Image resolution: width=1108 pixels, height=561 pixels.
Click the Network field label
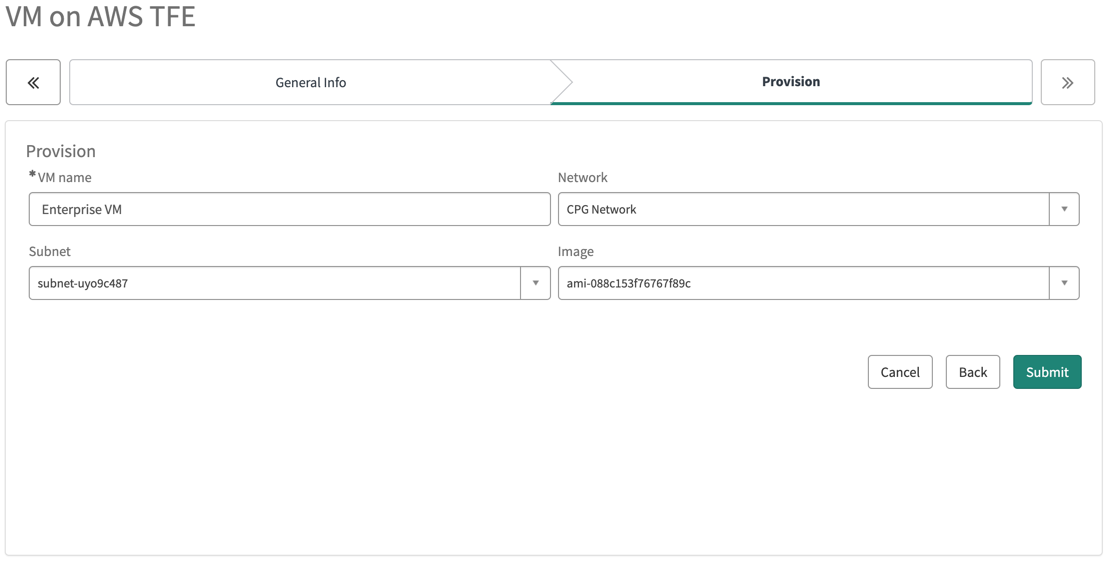pos(583,177)
